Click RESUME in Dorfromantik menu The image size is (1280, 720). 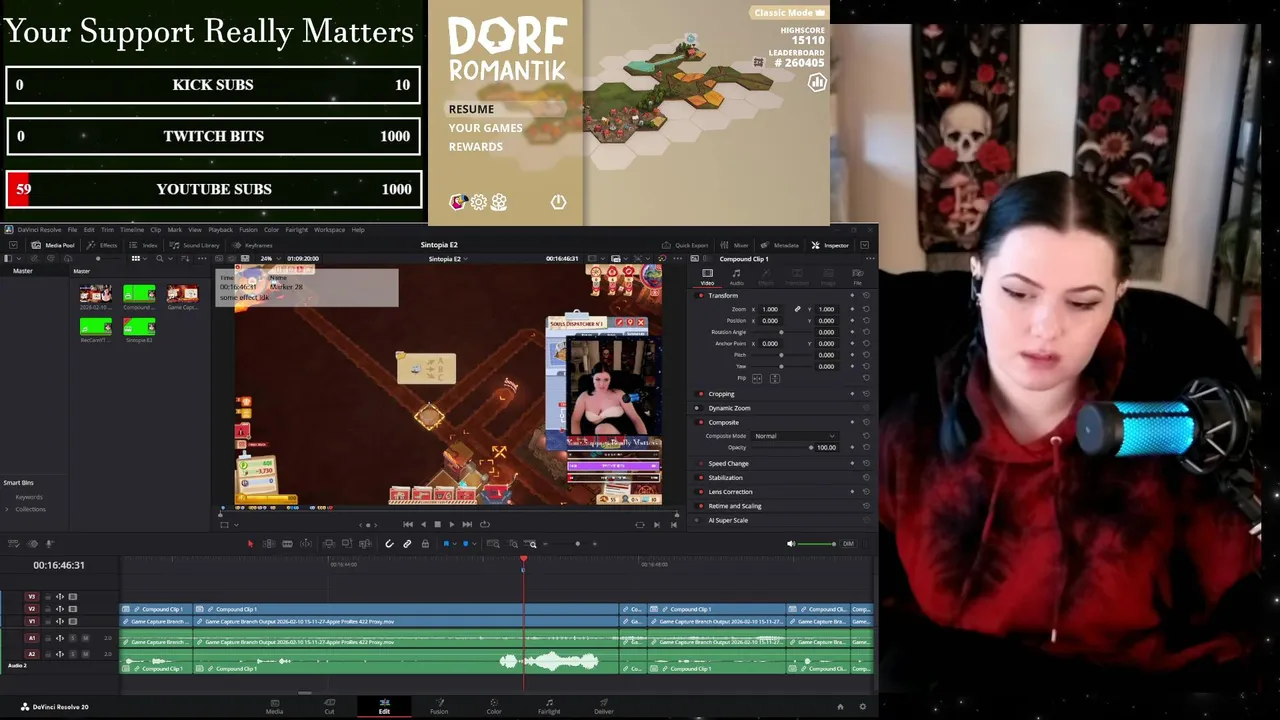pos(471,109)
